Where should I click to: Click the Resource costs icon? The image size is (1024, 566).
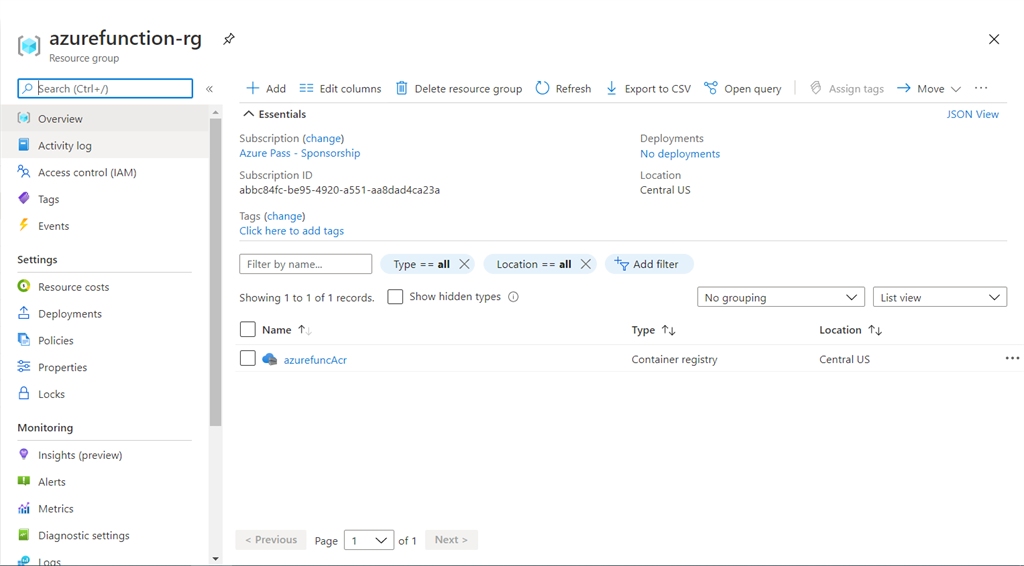click(24, 286)
